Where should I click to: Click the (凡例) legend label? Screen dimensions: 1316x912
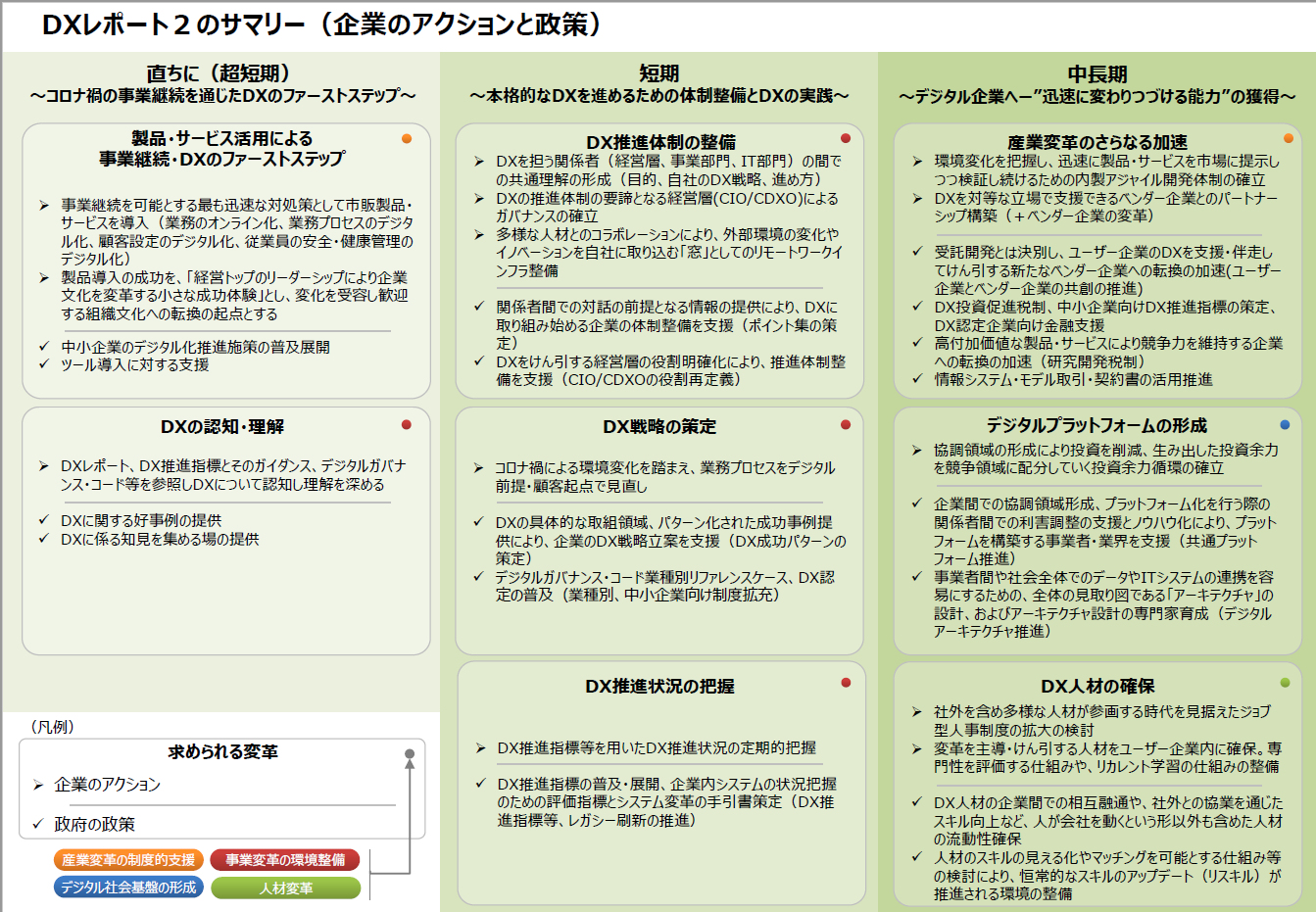(x=52, y=727)
